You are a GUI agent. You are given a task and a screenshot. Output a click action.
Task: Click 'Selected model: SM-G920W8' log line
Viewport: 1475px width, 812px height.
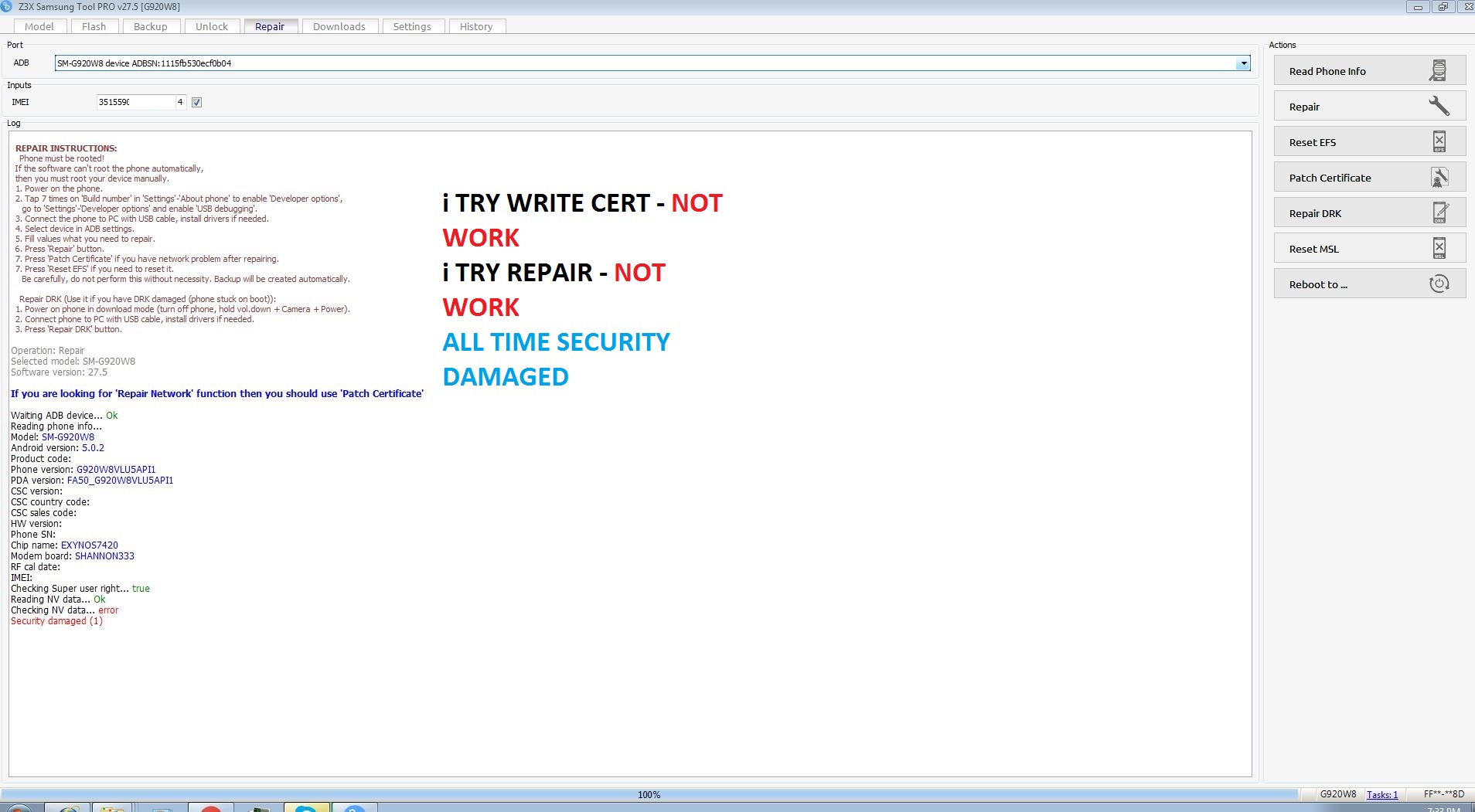point(73,362)
